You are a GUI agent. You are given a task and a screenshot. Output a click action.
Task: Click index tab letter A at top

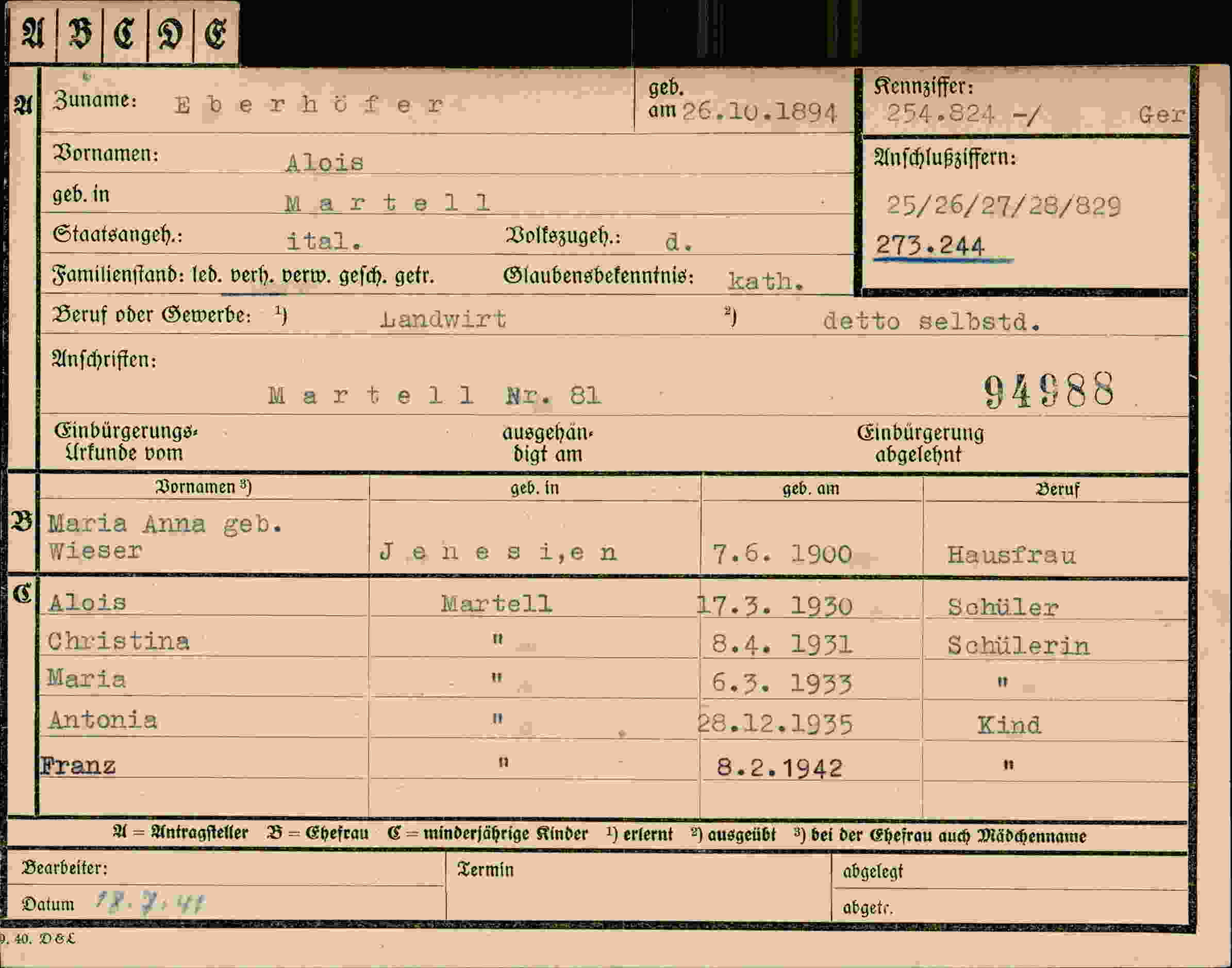[x=32, y=33]
